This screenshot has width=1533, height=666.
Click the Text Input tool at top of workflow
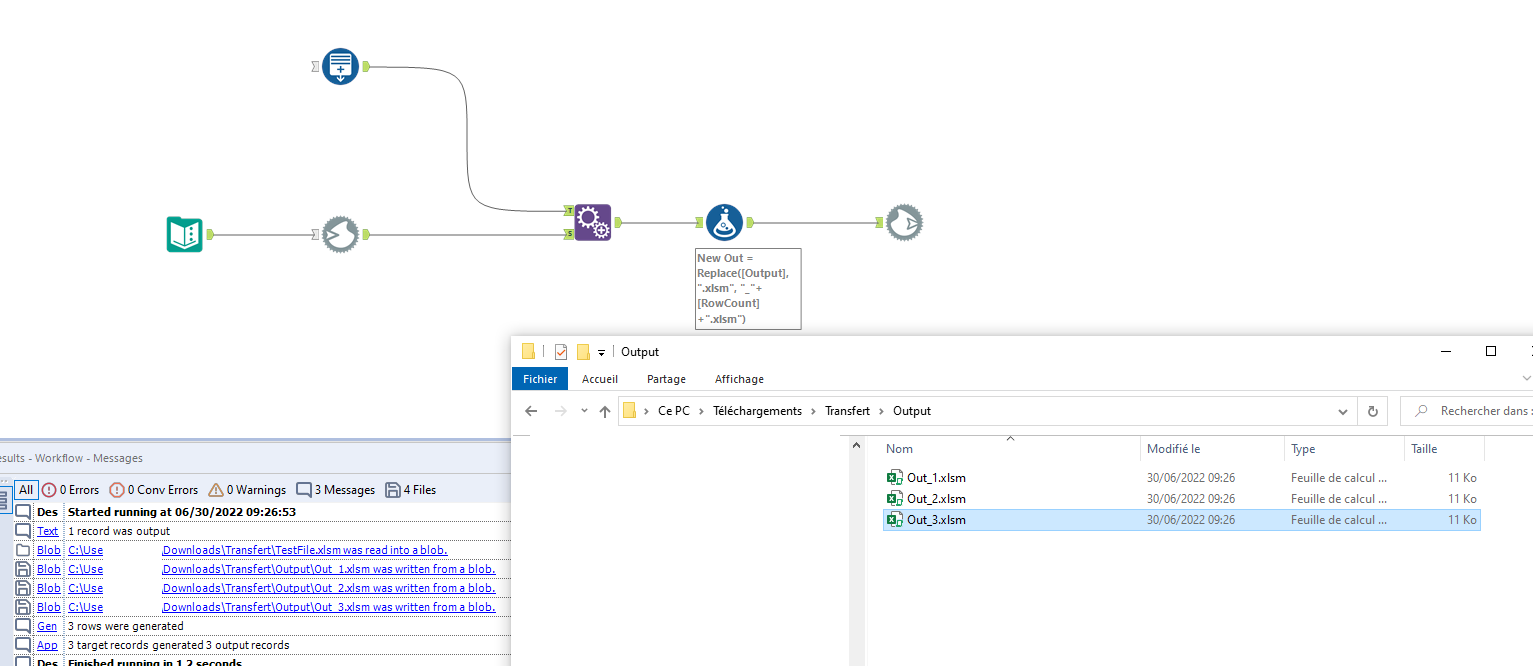pyautogui.click(x=338, y=66)
